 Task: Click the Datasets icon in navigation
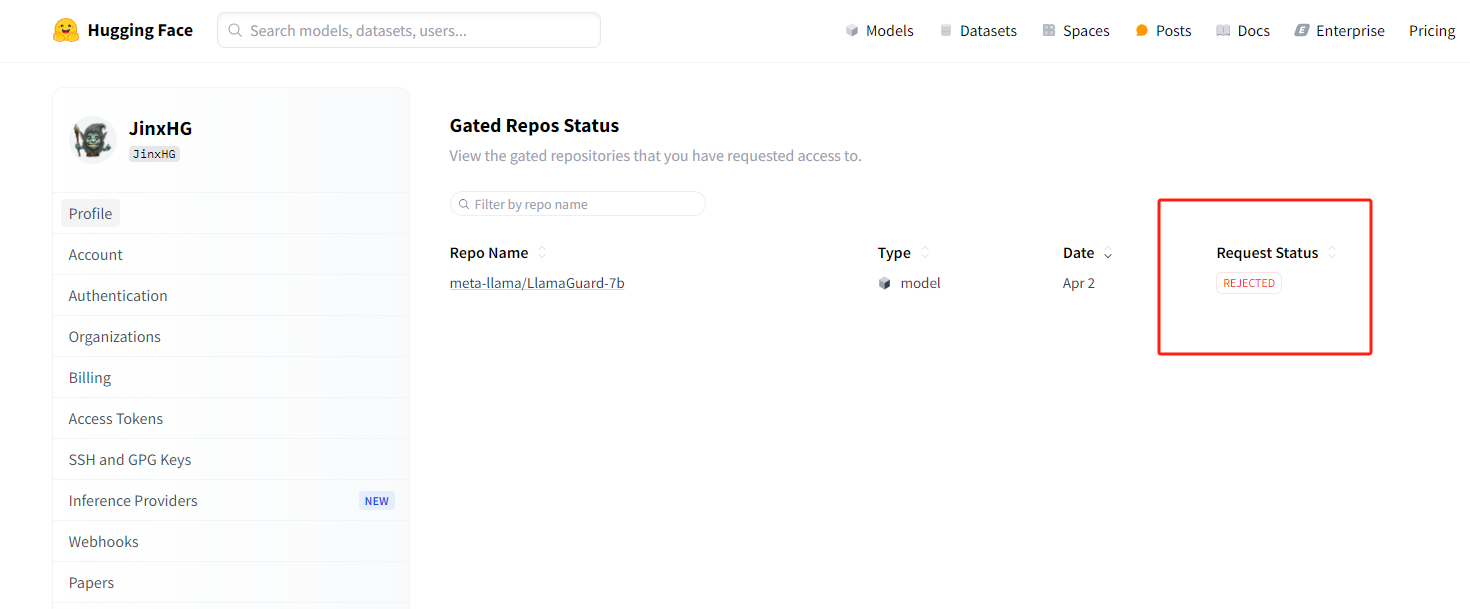click(946, 31)
